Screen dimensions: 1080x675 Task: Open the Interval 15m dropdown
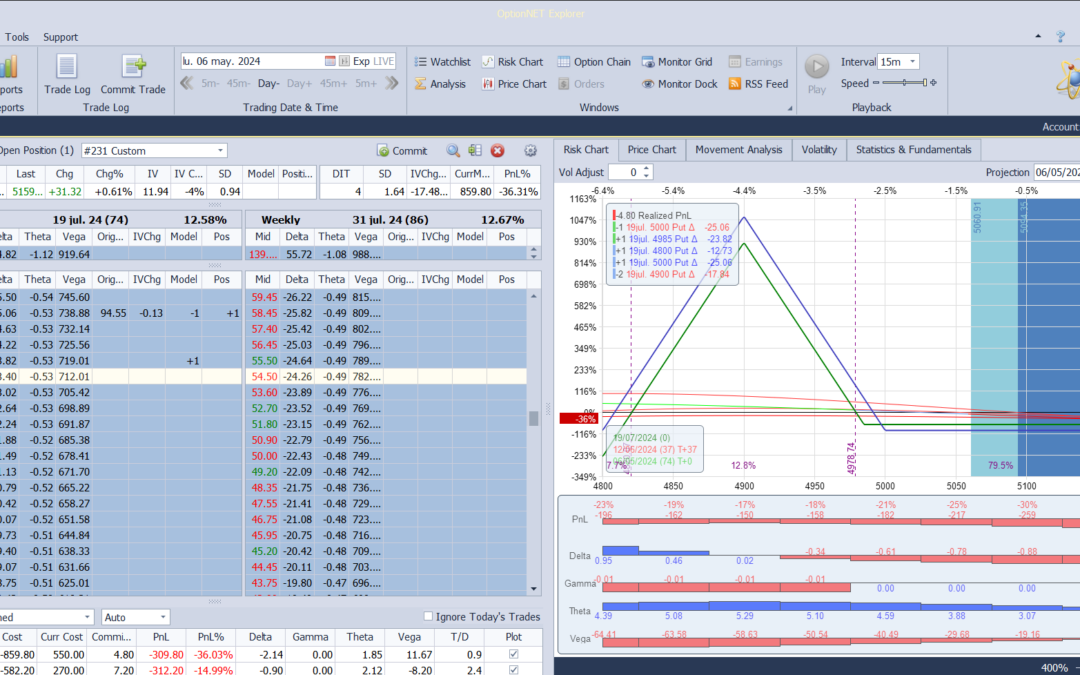(x=913, y=62)
